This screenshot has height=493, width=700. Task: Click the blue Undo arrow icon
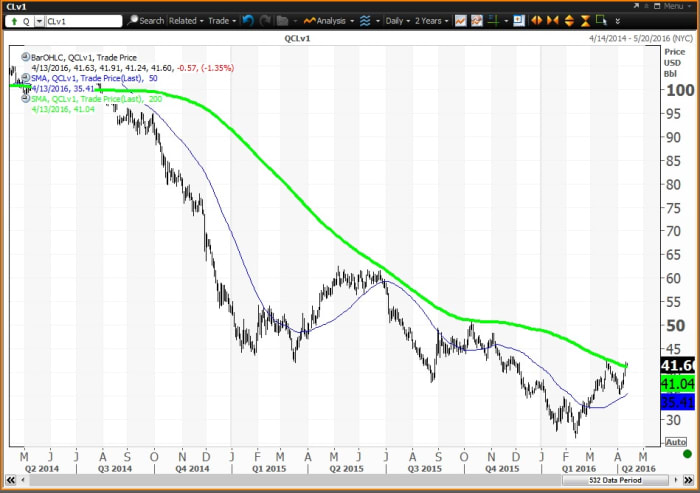click(248, 21)
